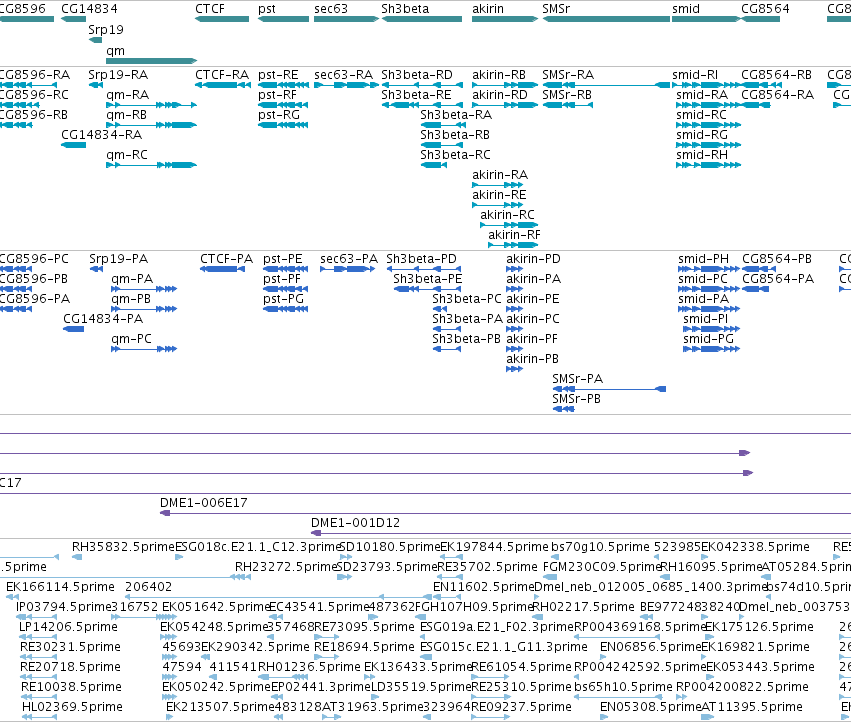Click transcript akirin-RA
Viewport: 851px width, 722px height.
(498, 185)
